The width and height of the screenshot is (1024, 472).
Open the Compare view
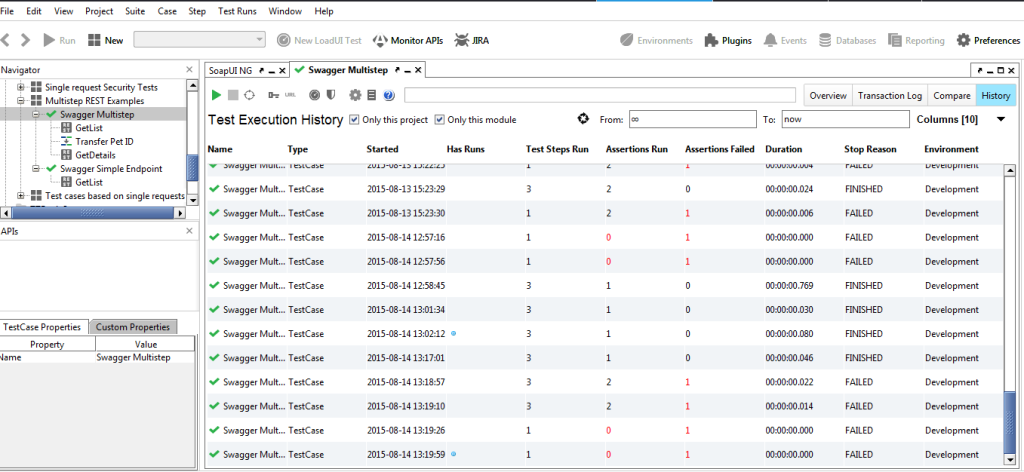point(952,95)
